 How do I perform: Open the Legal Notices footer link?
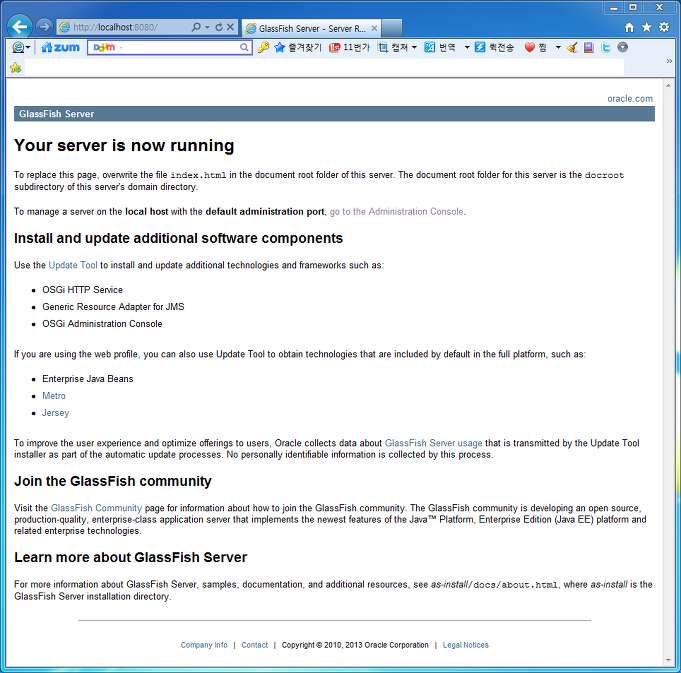tap(466, 645)
